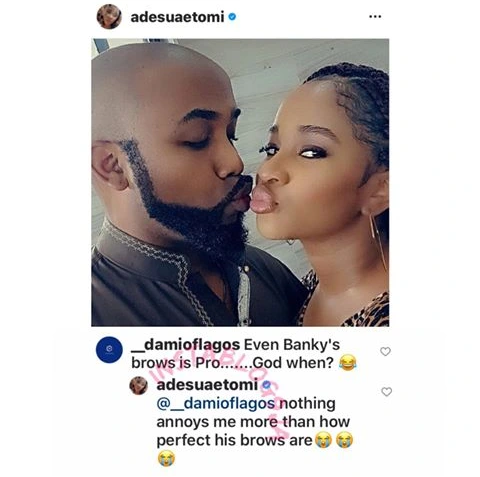
Task: Open adesuaetomi username in the reply comment
Action: (207, 385)
